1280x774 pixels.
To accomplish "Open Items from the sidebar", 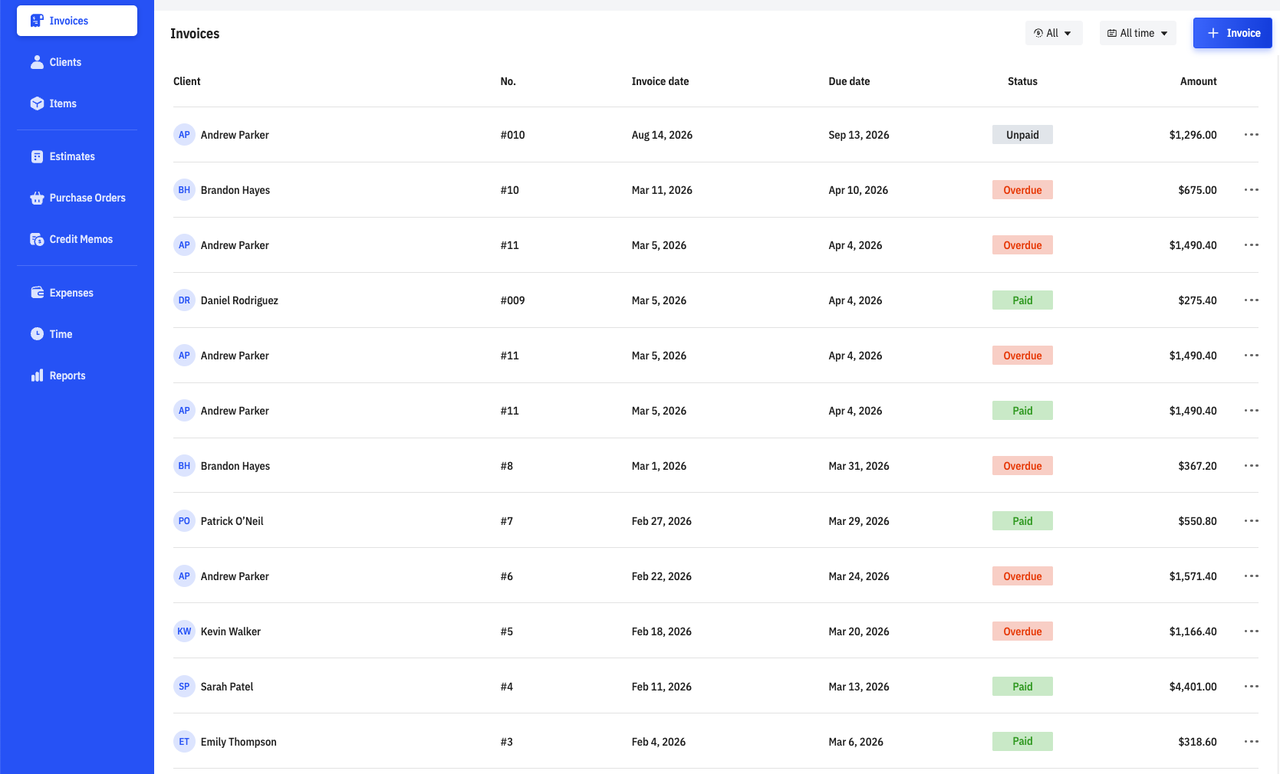I will click(77, 103).
